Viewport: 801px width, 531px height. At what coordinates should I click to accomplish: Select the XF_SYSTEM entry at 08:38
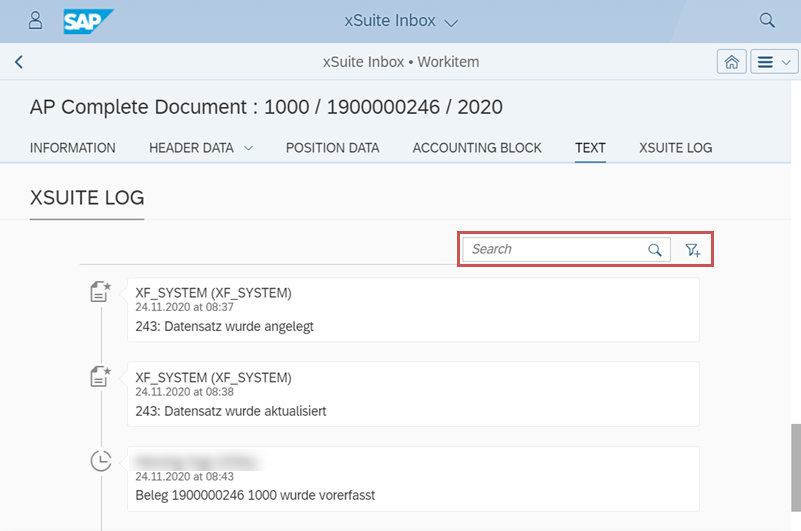[413, 394]
